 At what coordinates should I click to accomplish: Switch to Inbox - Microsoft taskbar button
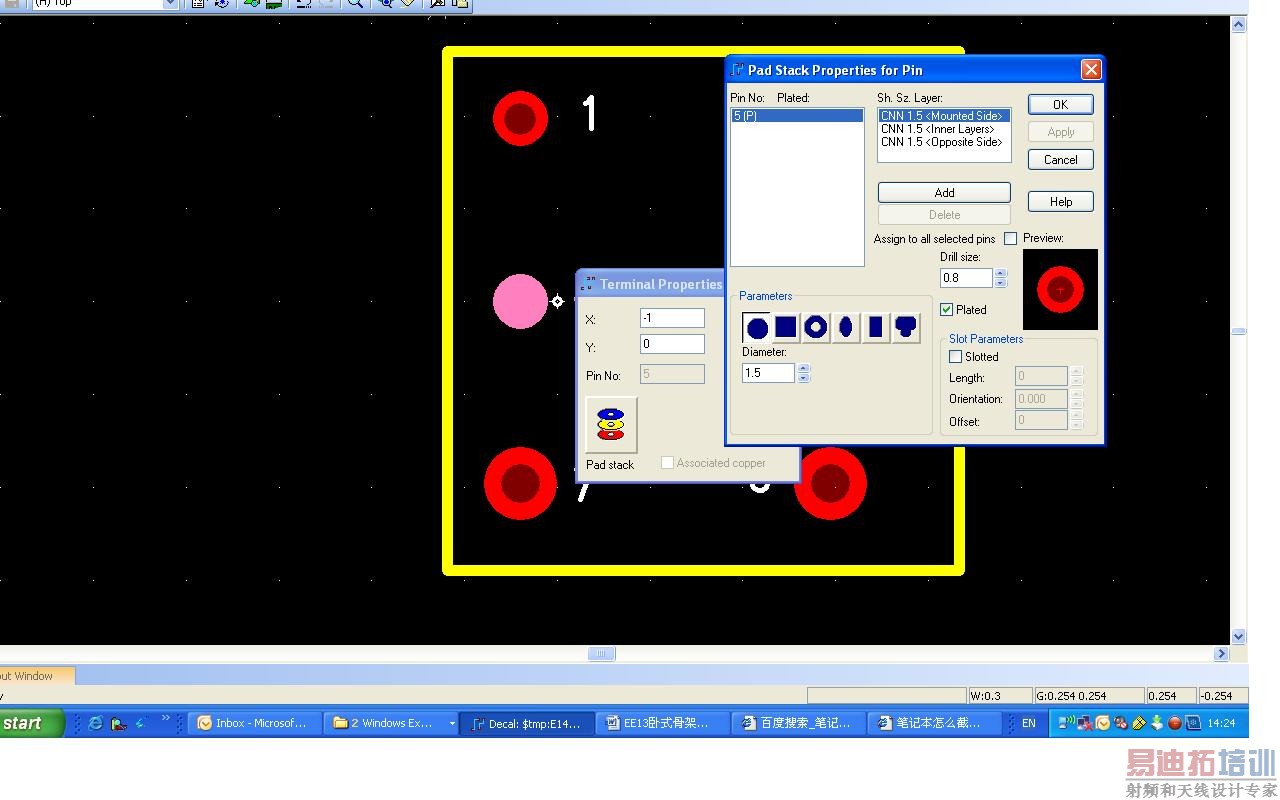pyautogui.click(x=255, y=723)
